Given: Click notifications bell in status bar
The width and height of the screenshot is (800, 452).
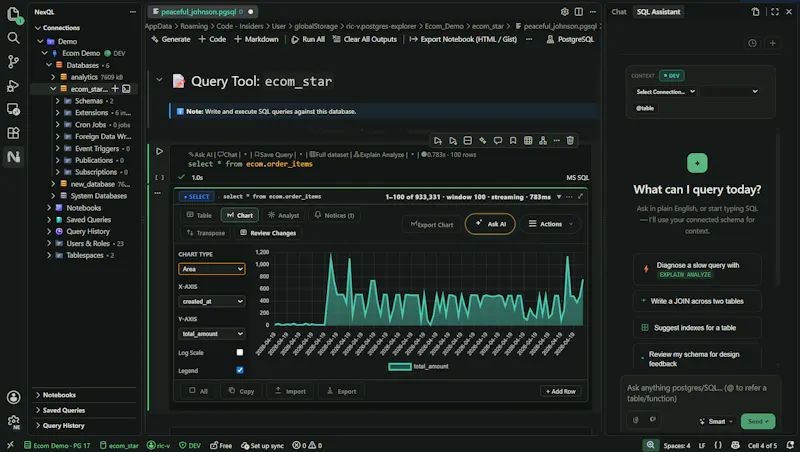Looking at the screenshot, I should tap(790, 445).
